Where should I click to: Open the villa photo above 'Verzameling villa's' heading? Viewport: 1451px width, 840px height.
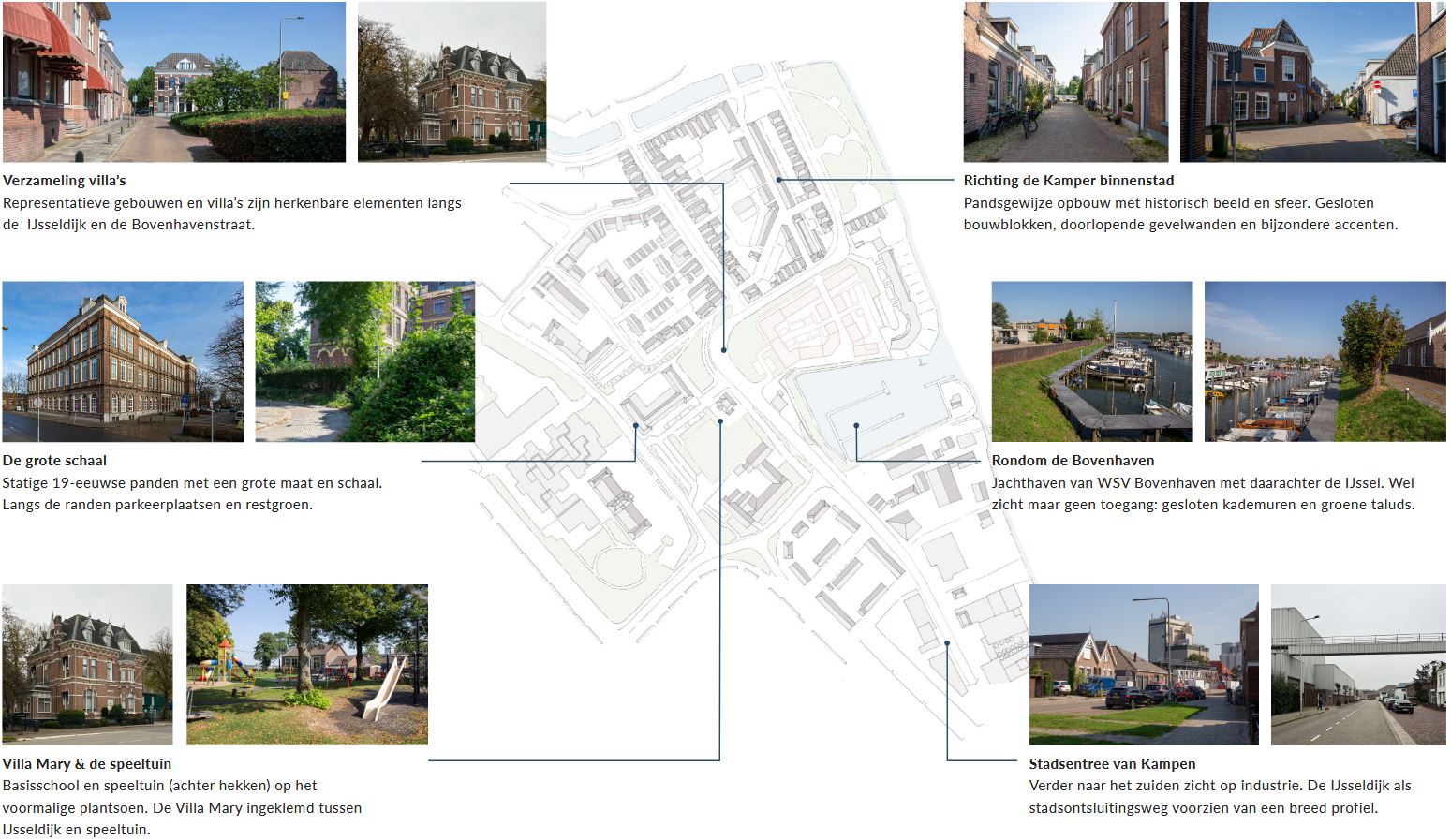pyautogui.click(x=452, y=81)
